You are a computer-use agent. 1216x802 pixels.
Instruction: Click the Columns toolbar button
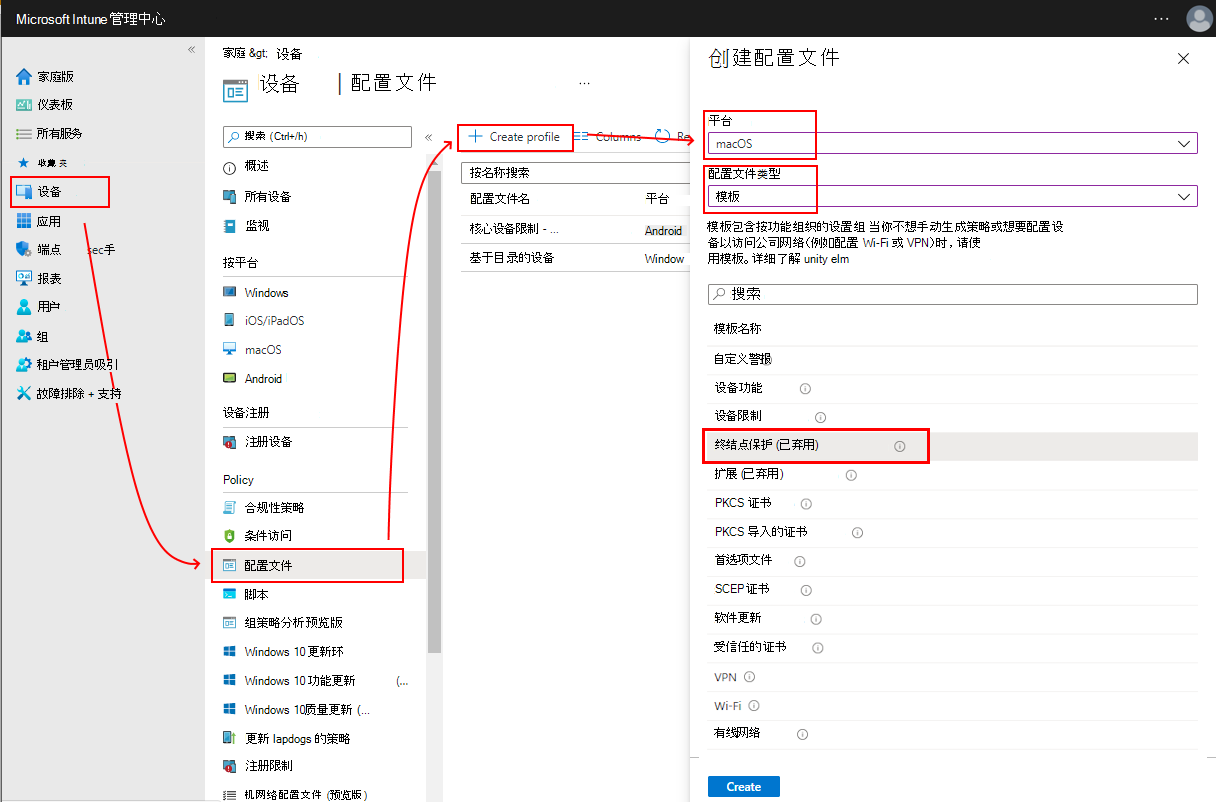608,137
